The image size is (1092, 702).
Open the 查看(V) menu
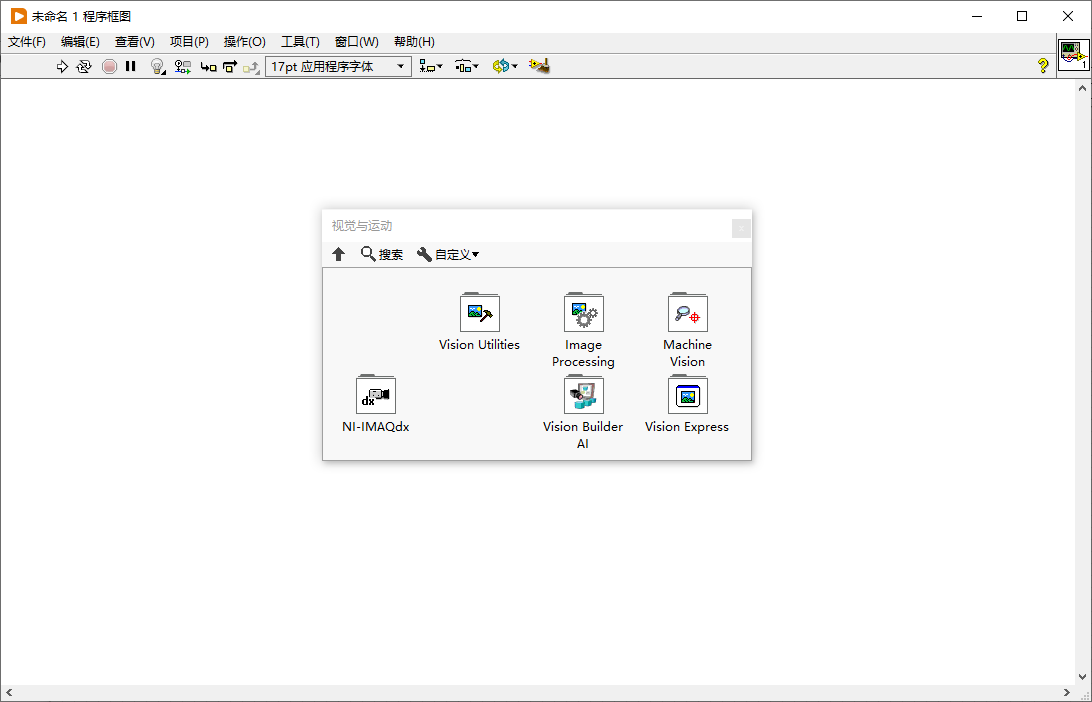point(134,42)
